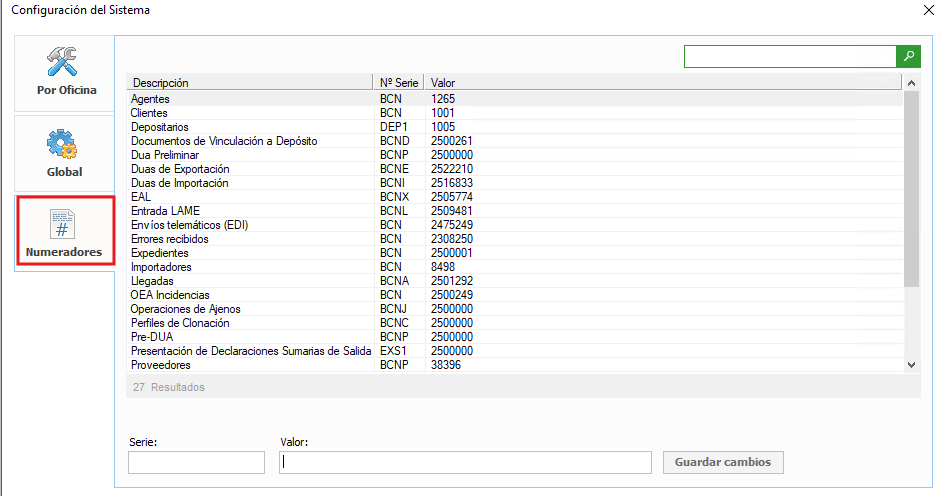Screen dimensions: 938x496
Task: Select the Perfiles de Clonación row
Action: point(180,323)
